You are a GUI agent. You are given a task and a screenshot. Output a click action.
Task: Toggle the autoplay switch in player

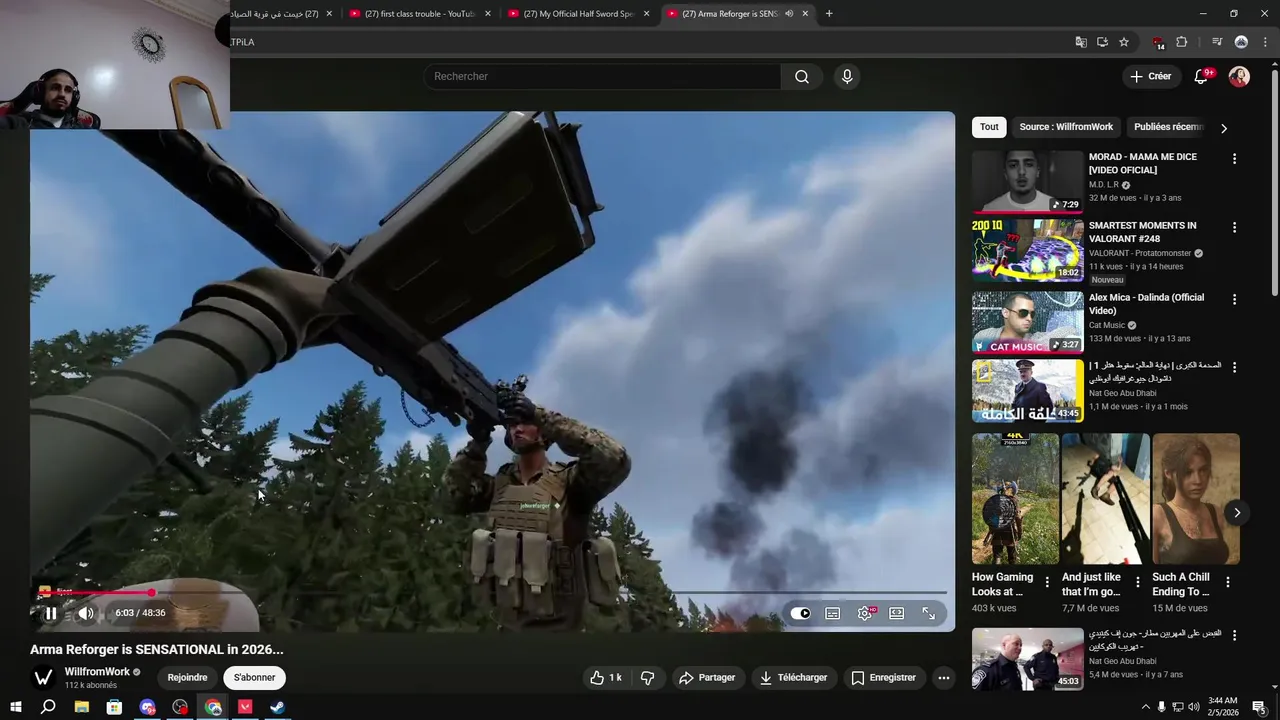pyautogui.click(x=800, y=613)
